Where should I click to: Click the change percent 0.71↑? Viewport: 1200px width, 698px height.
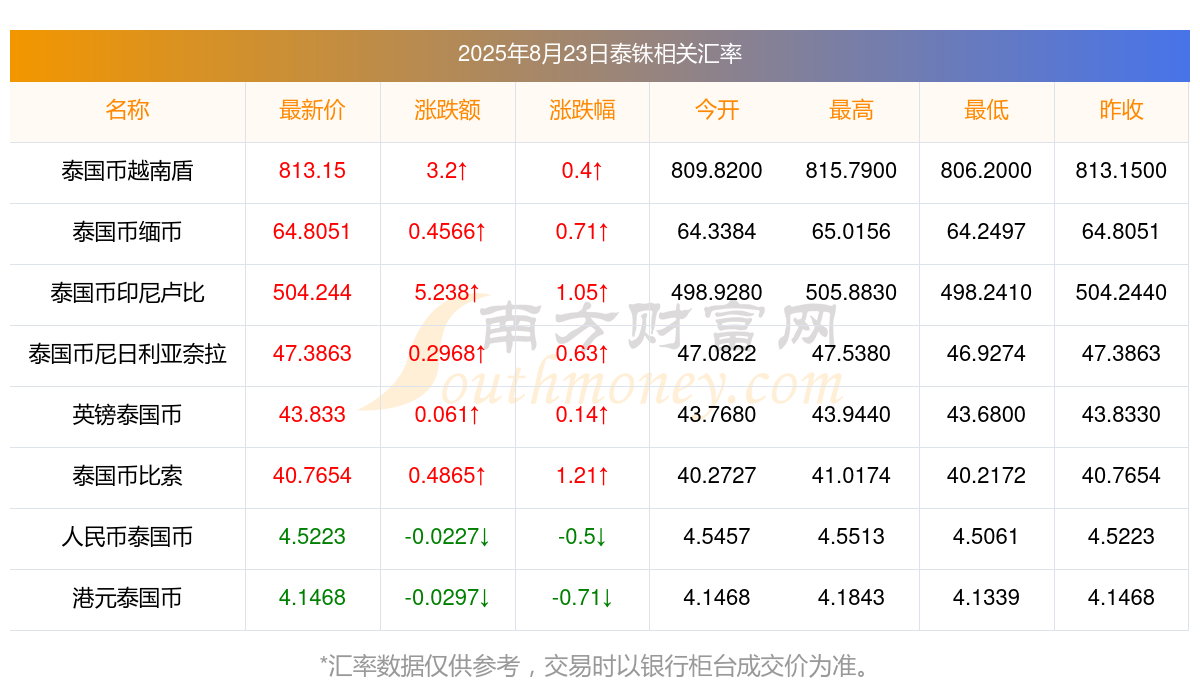click(582, 232)
